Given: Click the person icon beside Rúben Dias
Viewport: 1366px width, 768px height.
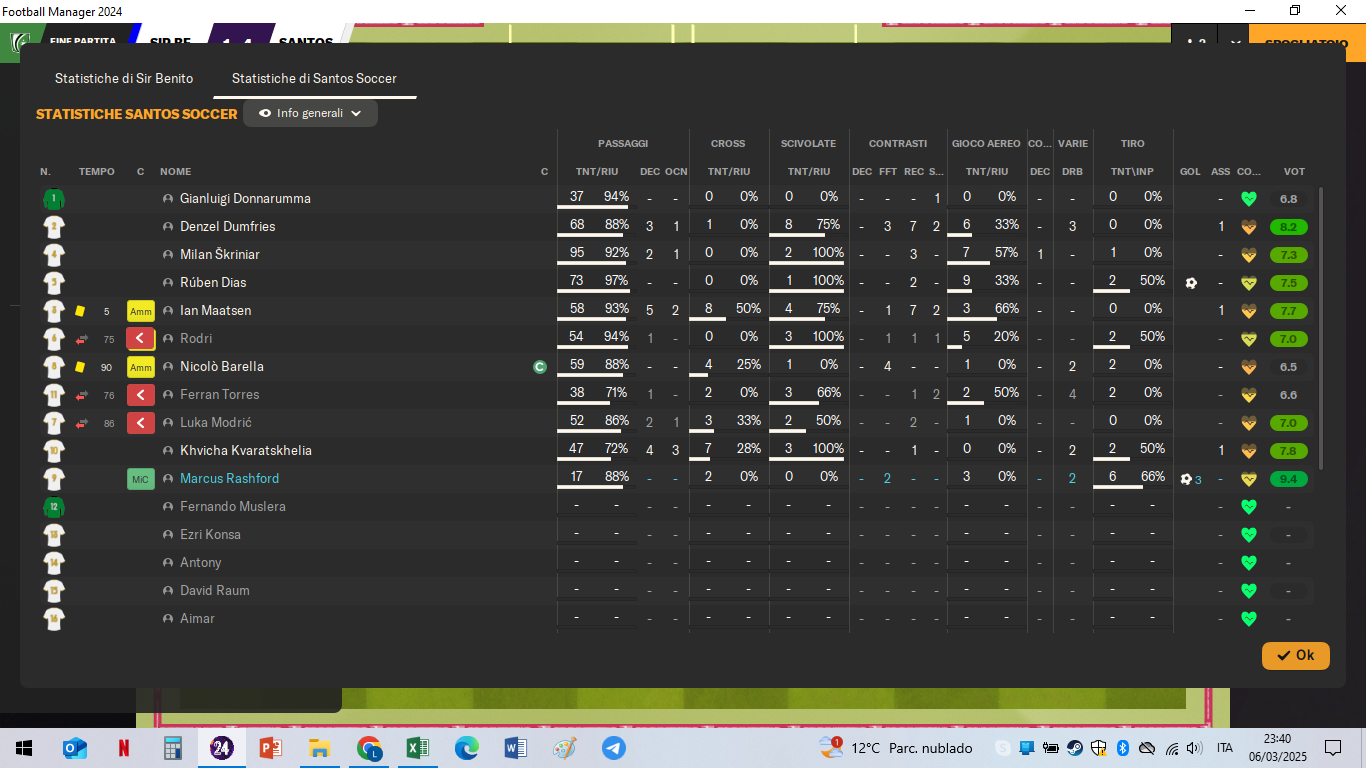Looking at the screenshot, I should coord(168,283).
